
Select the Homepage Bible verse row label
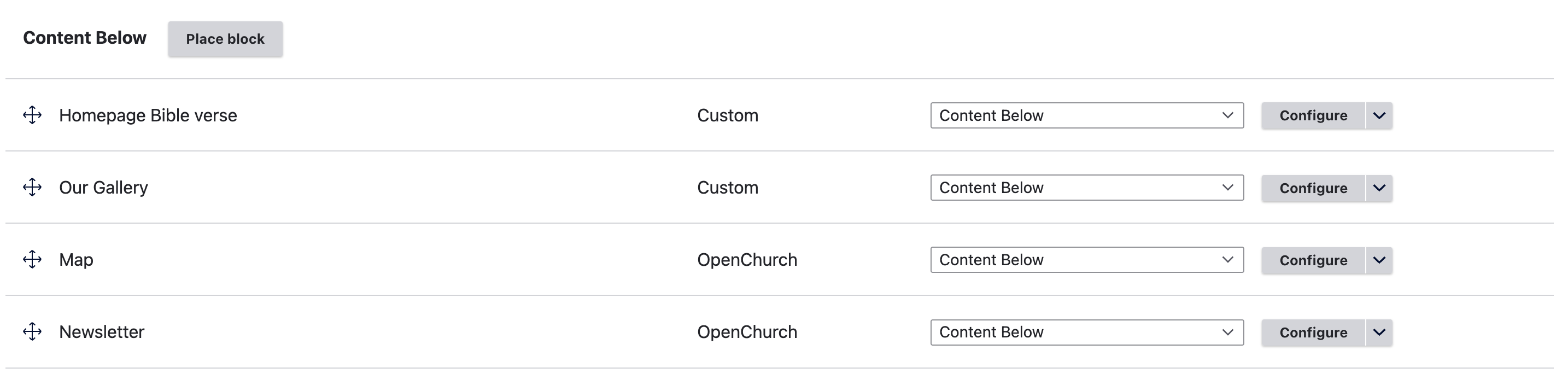148,115
